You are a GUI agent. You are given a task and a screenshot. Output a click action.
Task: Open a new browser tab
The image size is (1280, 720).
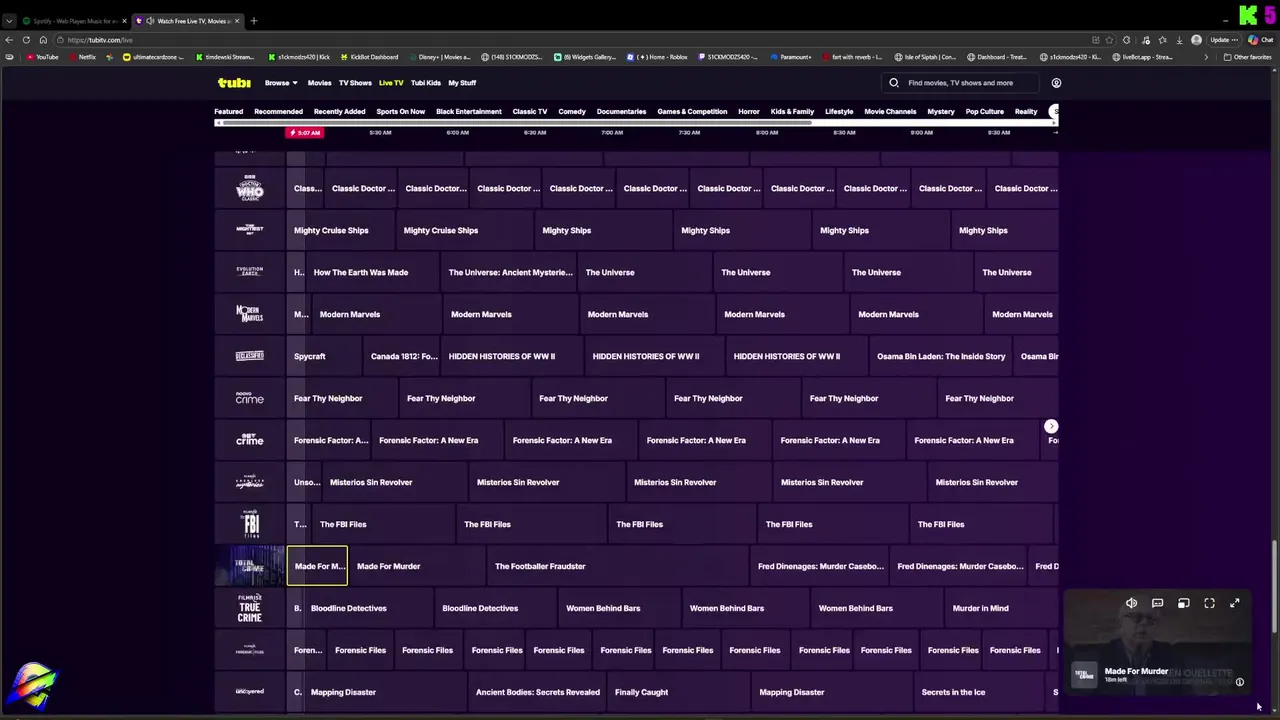click(x=254, y=21)
